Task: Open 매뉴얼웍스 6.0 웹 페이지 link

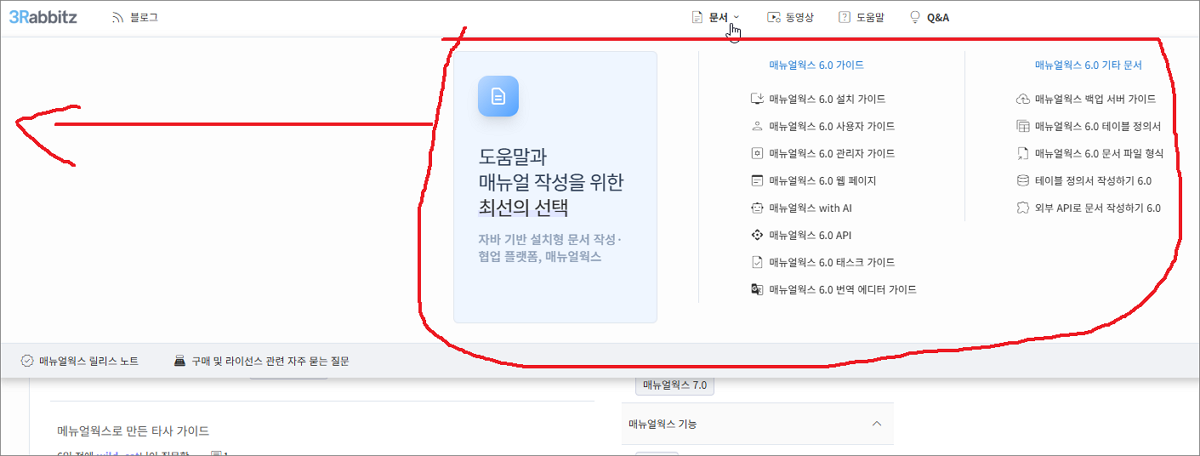Action: [x=826, y=181]
